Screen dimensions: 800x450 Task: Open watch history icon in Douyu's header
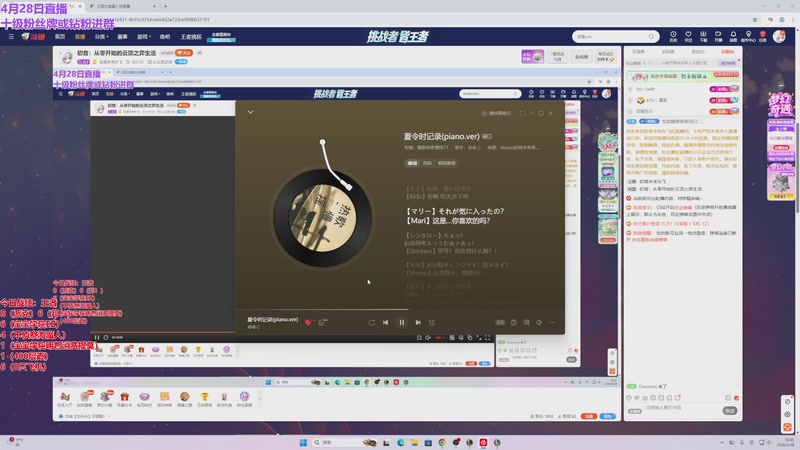(x=673, y=36)
